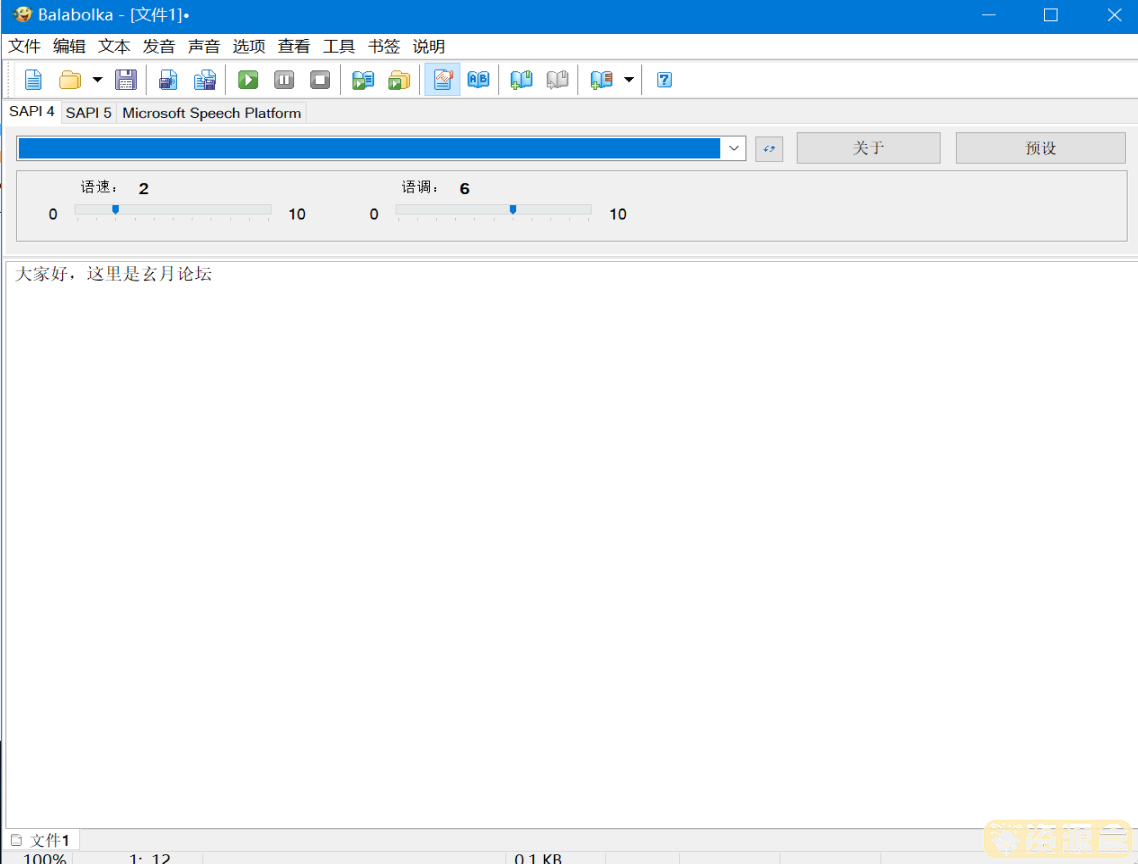Toggle the highlighted clipboard watch icon
The image size is (1138, 864).
click(x=442, y=79)
